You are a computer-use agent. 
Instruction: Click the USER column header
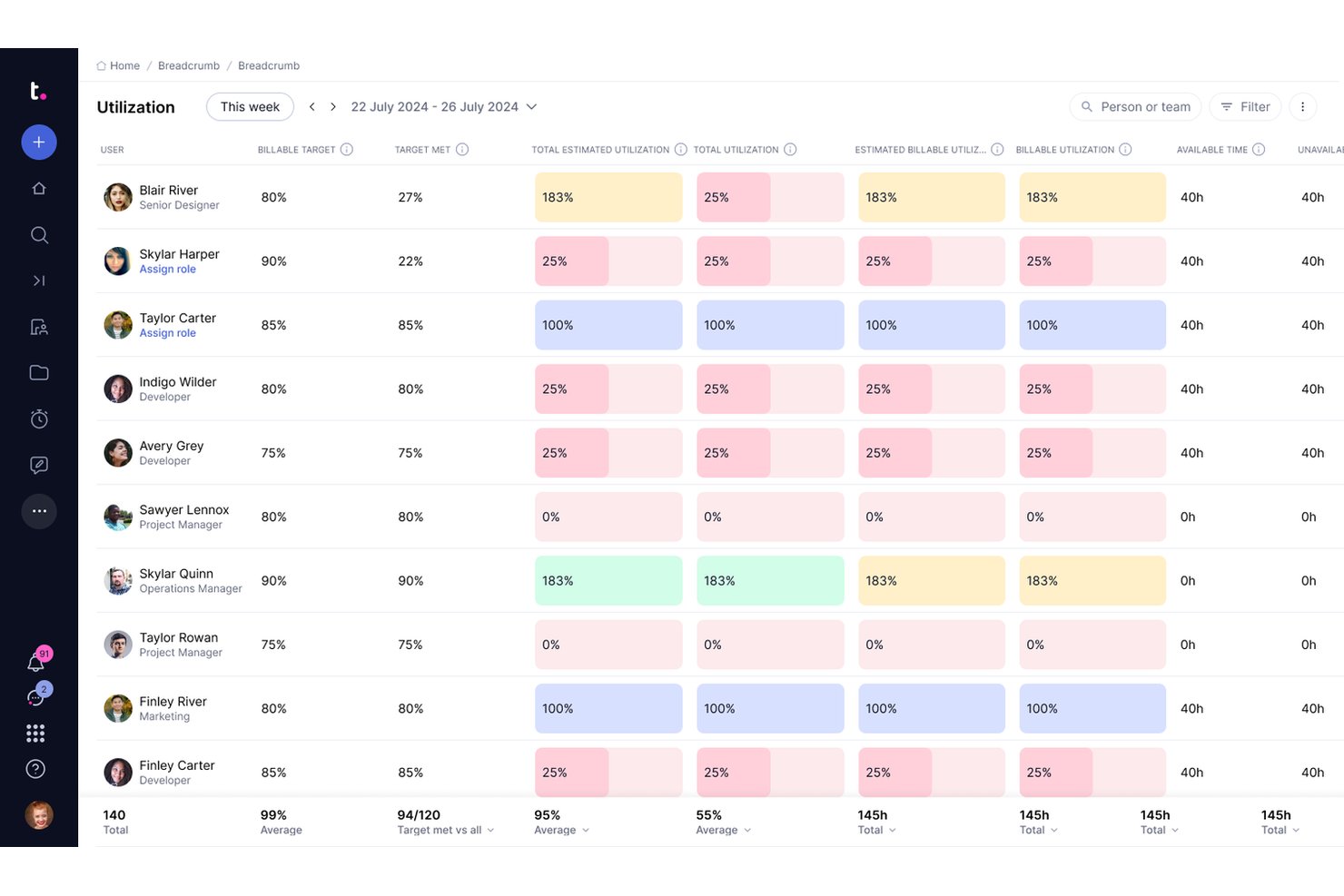[113, 150]
